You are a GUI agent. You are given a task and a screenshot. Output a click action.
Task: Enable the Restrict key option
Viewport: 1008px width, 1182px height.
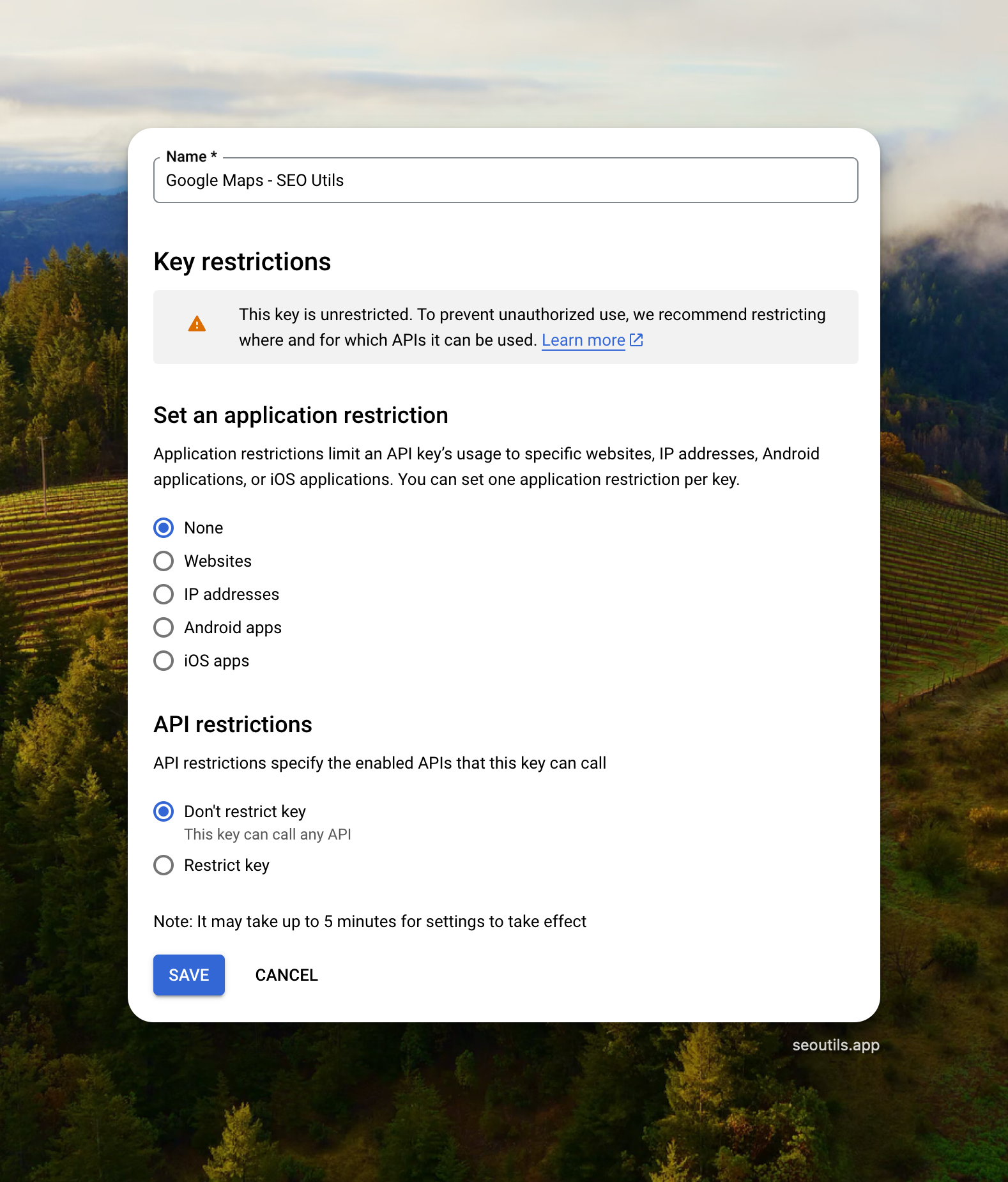pos(164,865)
